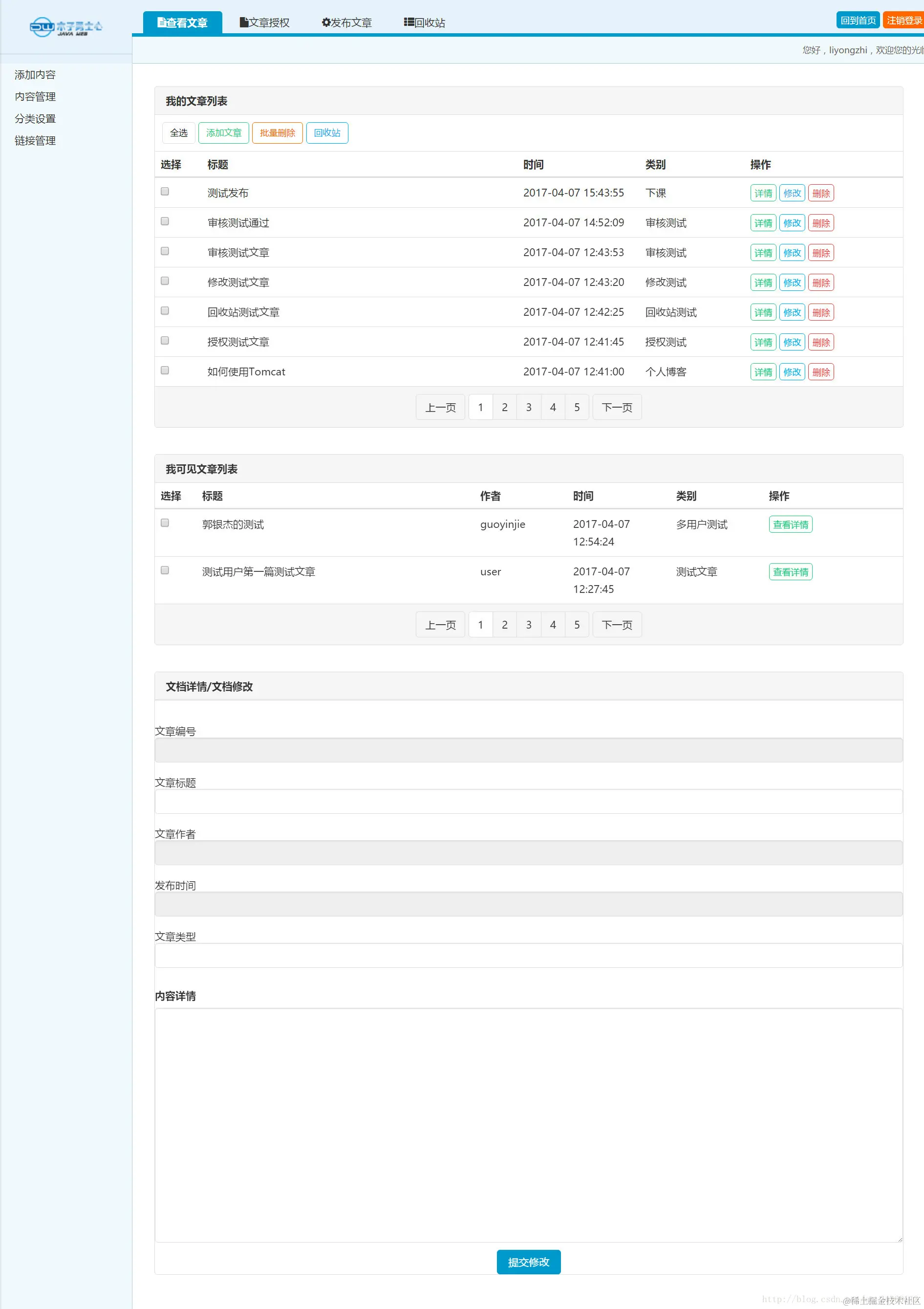
Task: Click 修改 for 测试发布
Action: (792, 193)
